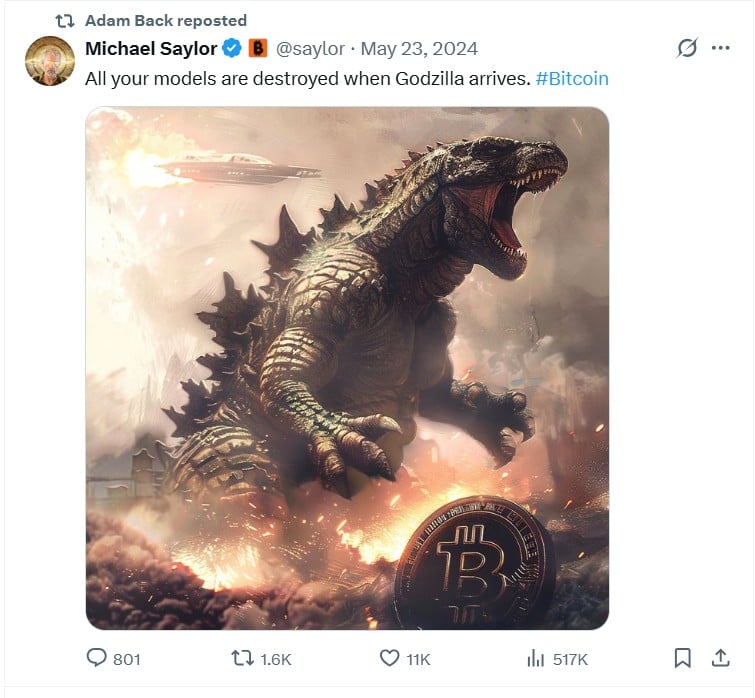Viewport: 755px width, 698px height.
Task: Like the post with the heart
Action: pyautogui.click(x=390, y=658)
